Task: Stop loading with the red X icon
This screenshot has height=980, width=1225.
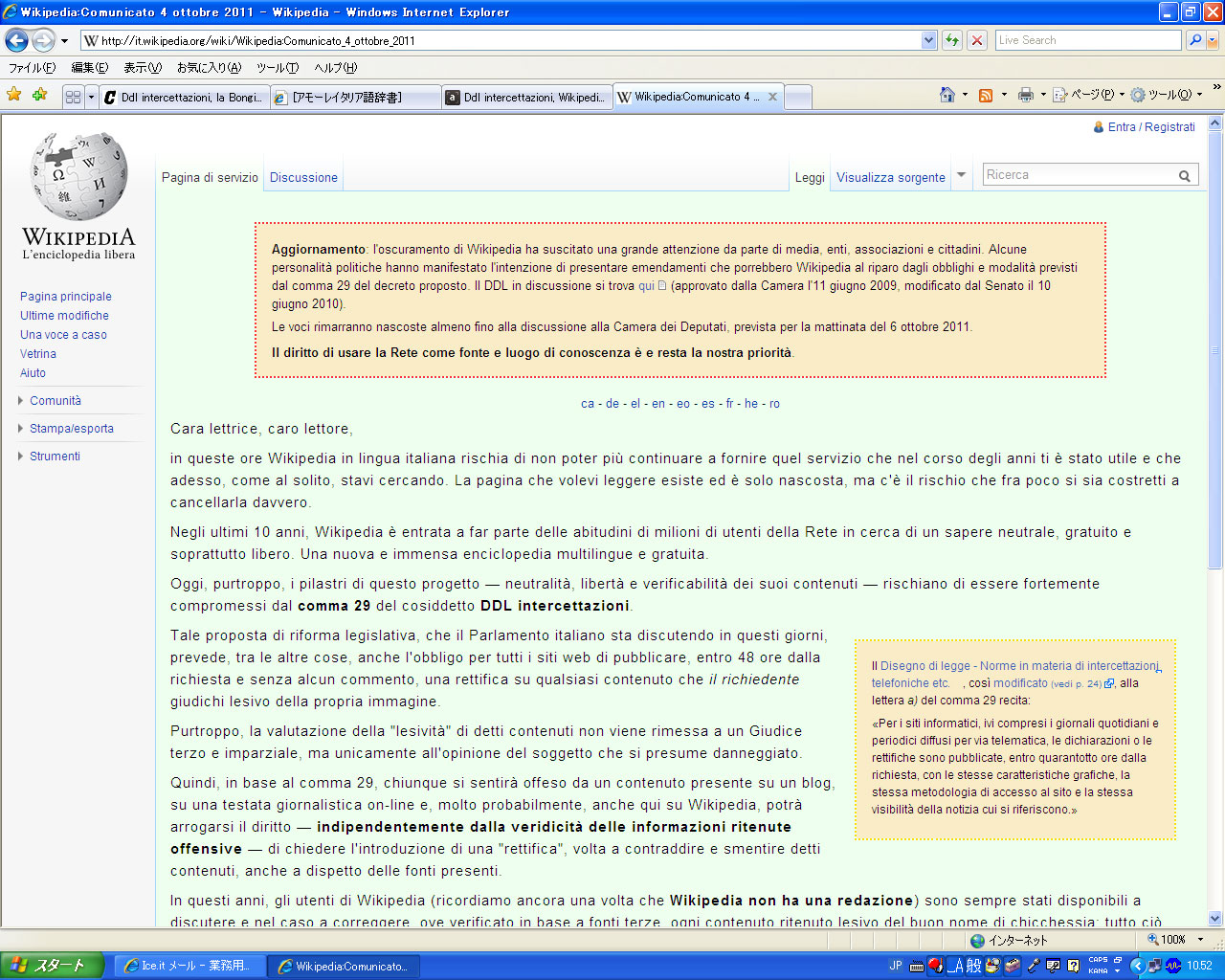Action: point(977,40)
